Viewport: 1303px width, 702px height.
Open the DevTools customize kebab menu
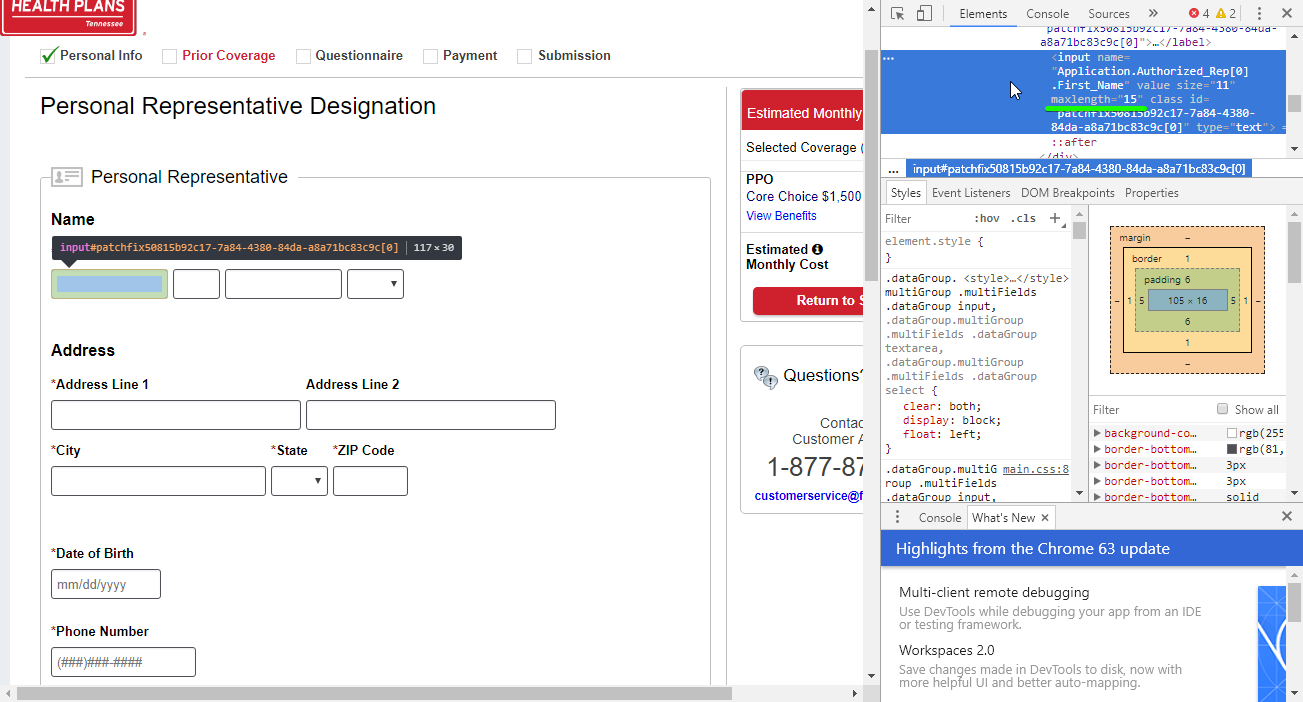[x=1259, y=14]
